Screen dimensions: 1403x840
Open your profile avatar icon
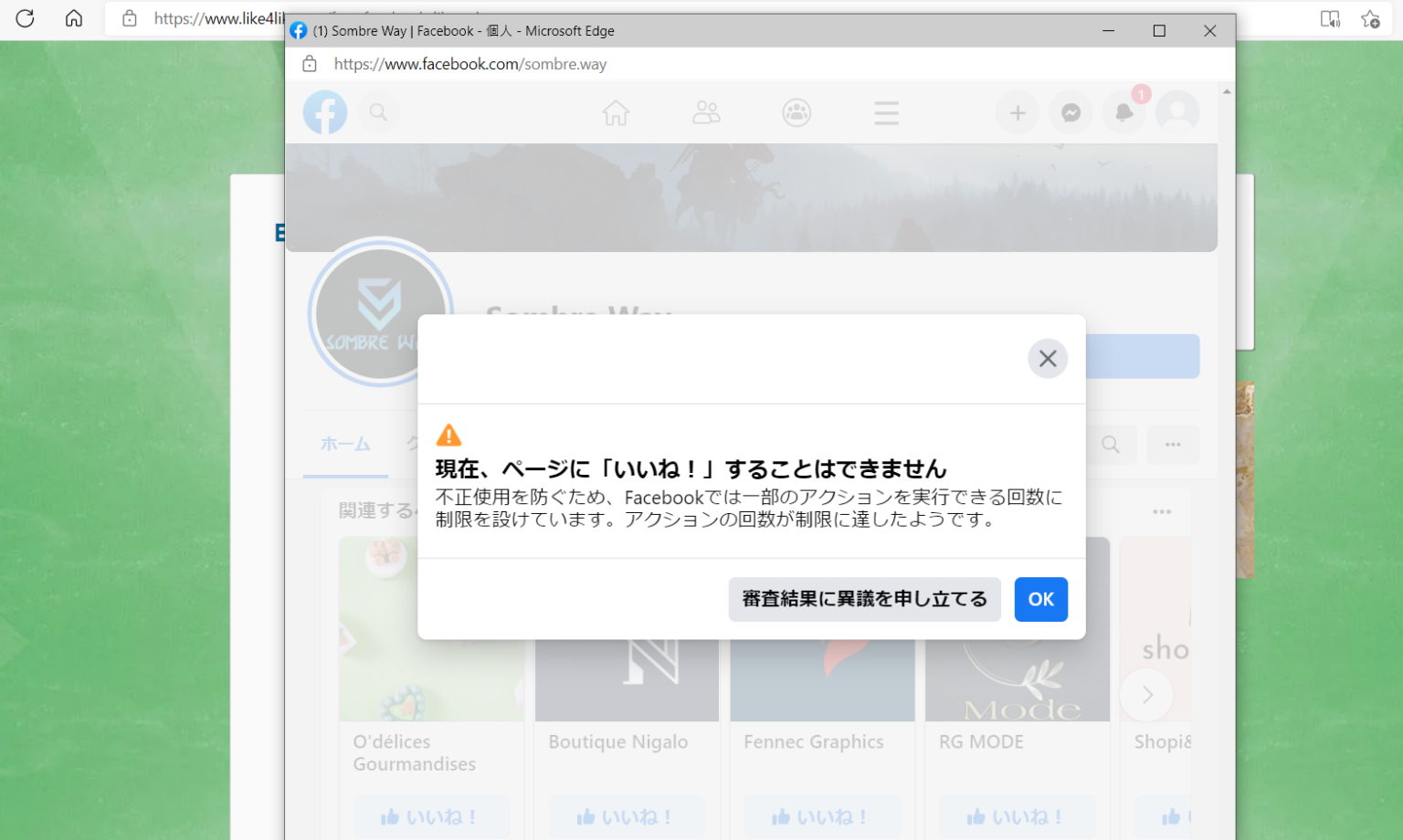point(1177,111)
